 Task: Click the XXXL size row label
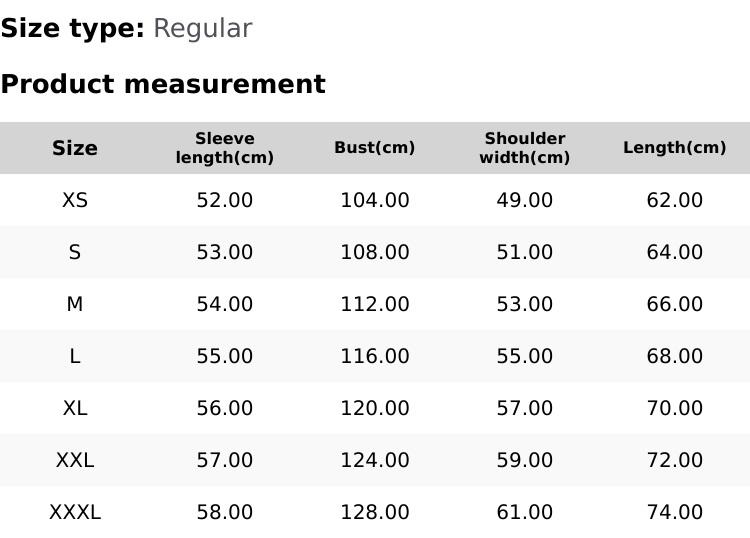(75, 512)
